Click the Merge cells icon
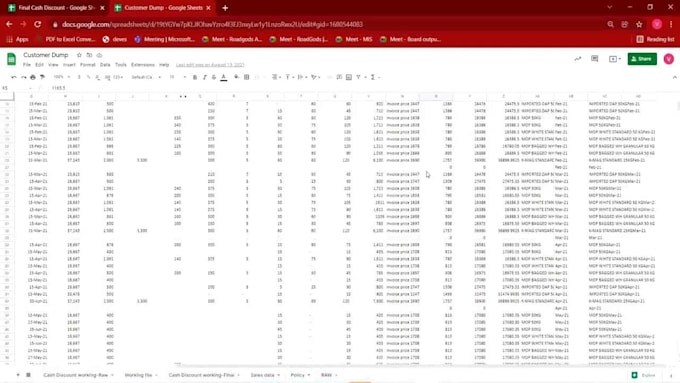680x383 pixels. click(x=257, y=77)
